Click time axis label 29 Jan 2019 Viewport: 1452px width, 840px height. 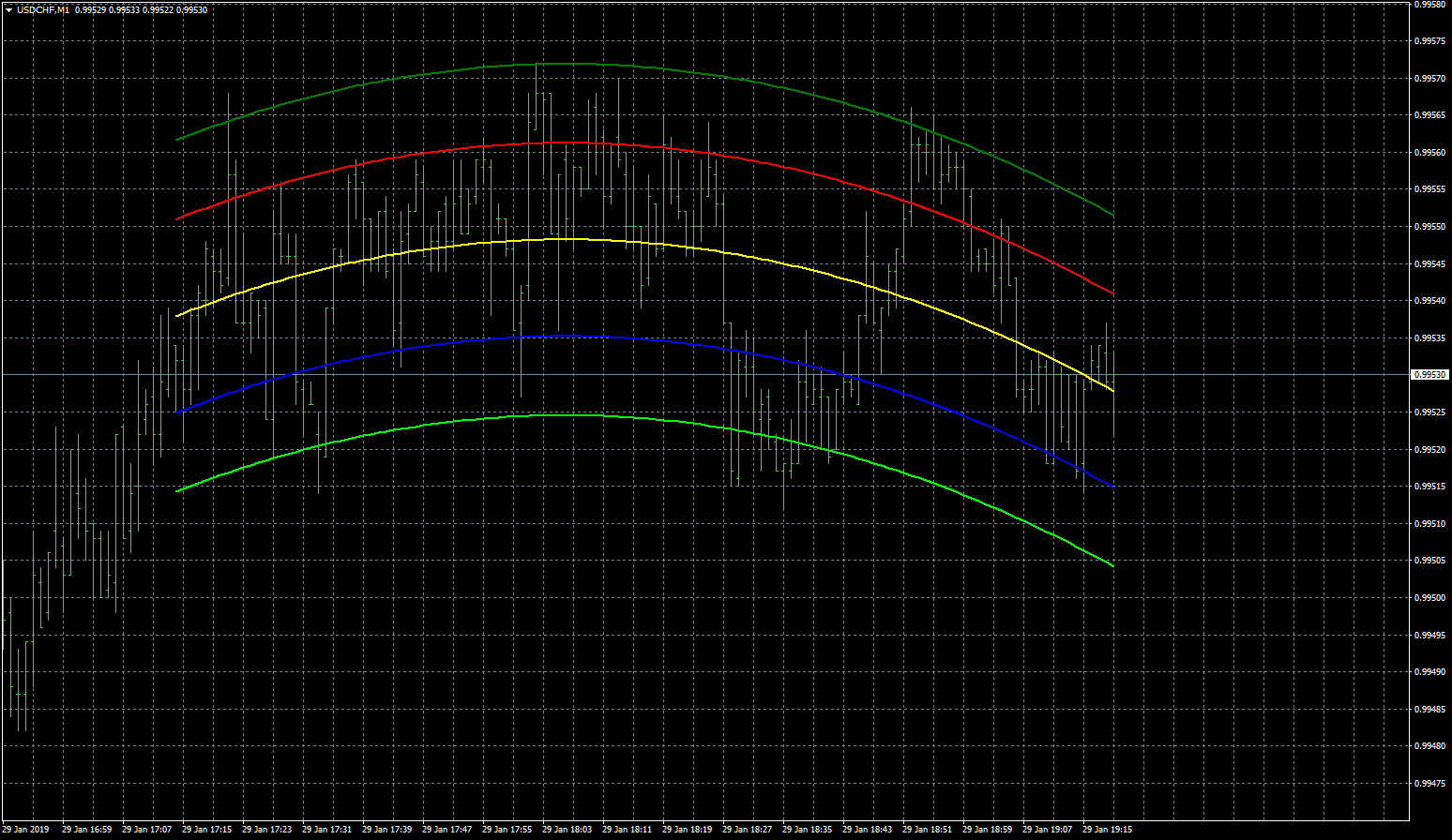25,830
